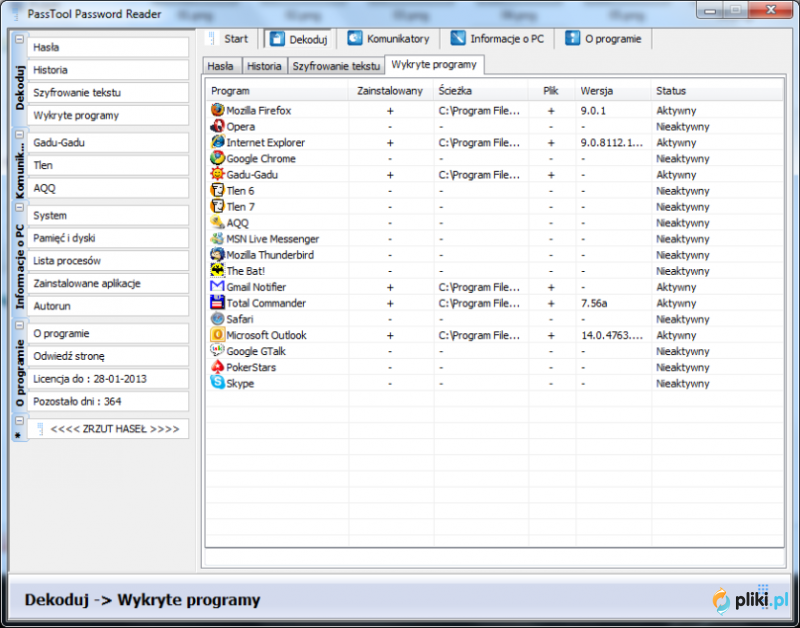
Task: Open the Hasła sub-tab
Action: tap(221, 66)
